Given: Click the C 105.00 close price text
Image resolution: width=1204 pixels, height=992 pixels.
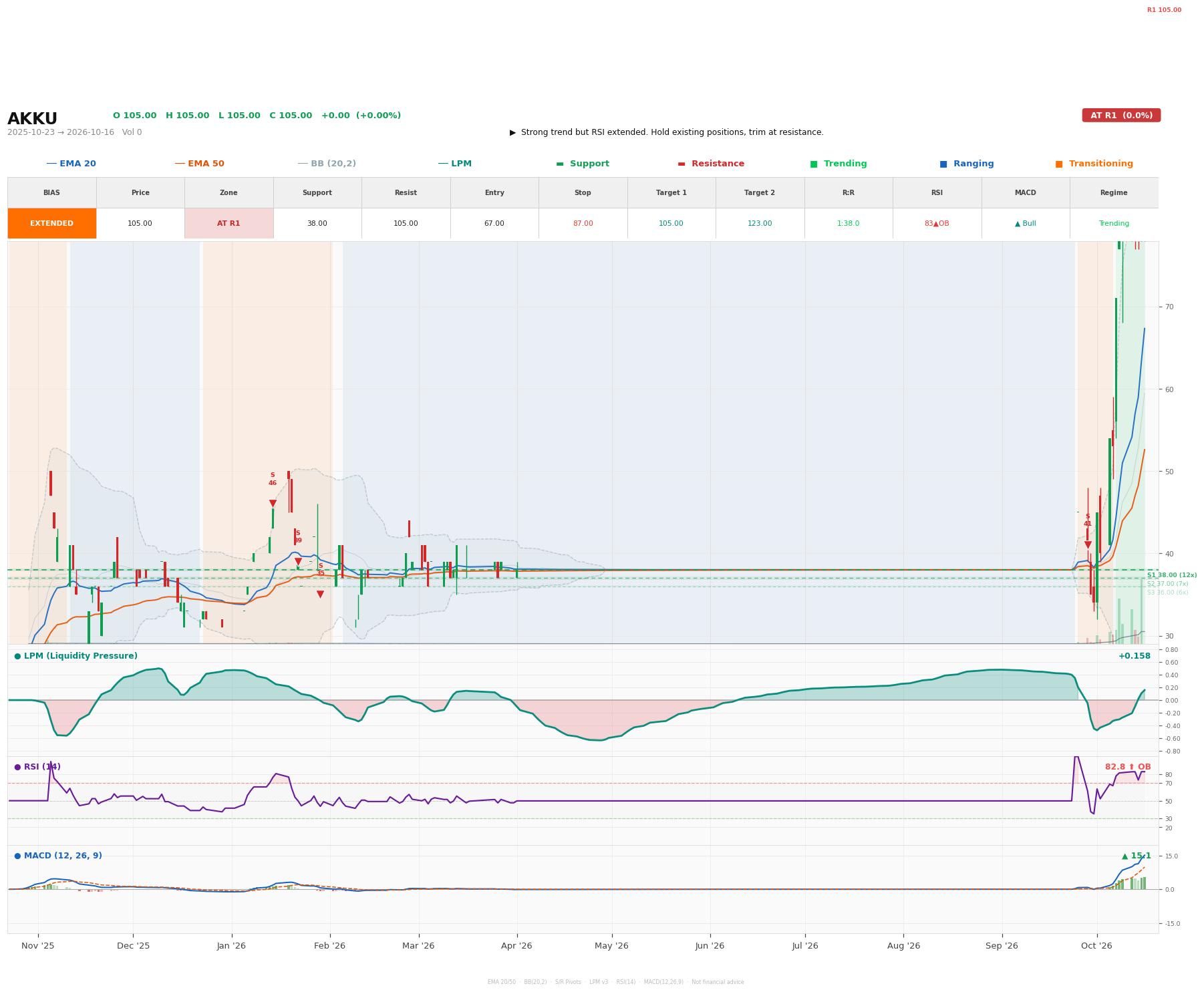Looking at the screenshot, I should coord(291,116).
